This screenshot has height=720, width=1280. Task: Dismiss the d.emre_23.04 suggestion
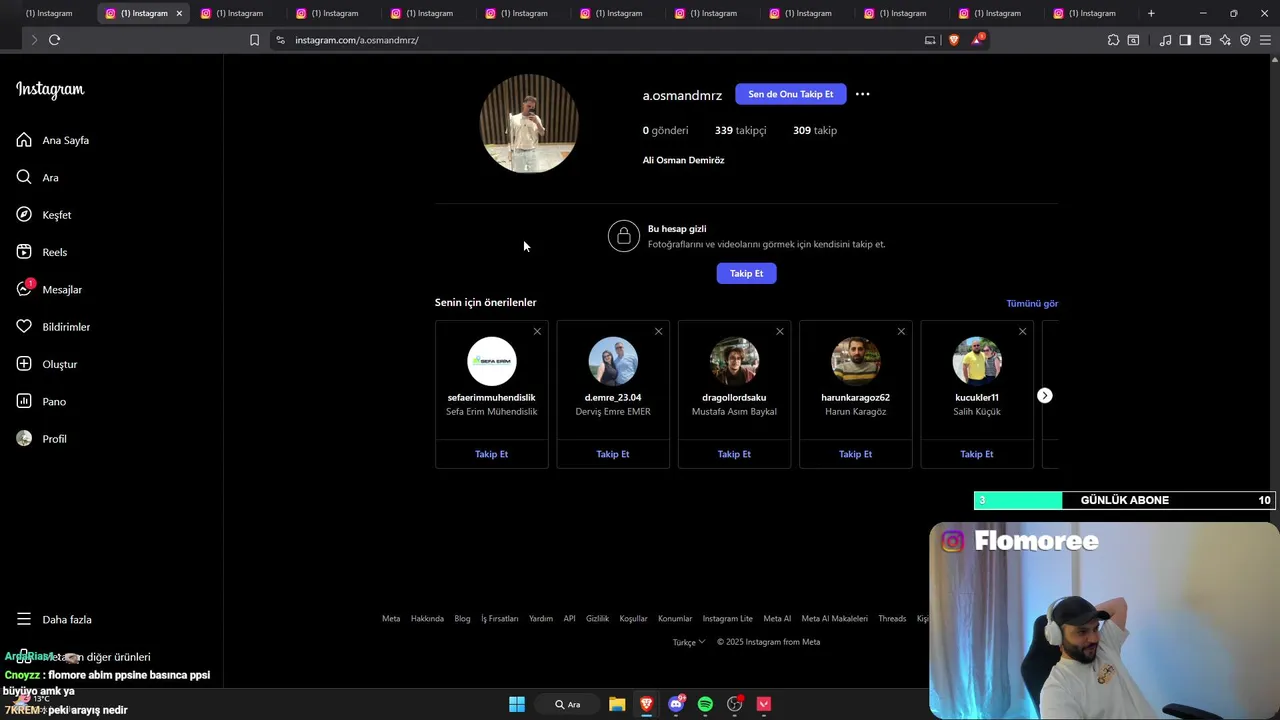coord(658,331)
